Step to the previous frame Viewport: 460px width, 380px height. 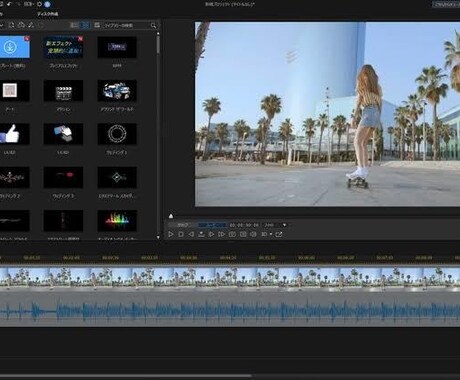coord(191,234)
